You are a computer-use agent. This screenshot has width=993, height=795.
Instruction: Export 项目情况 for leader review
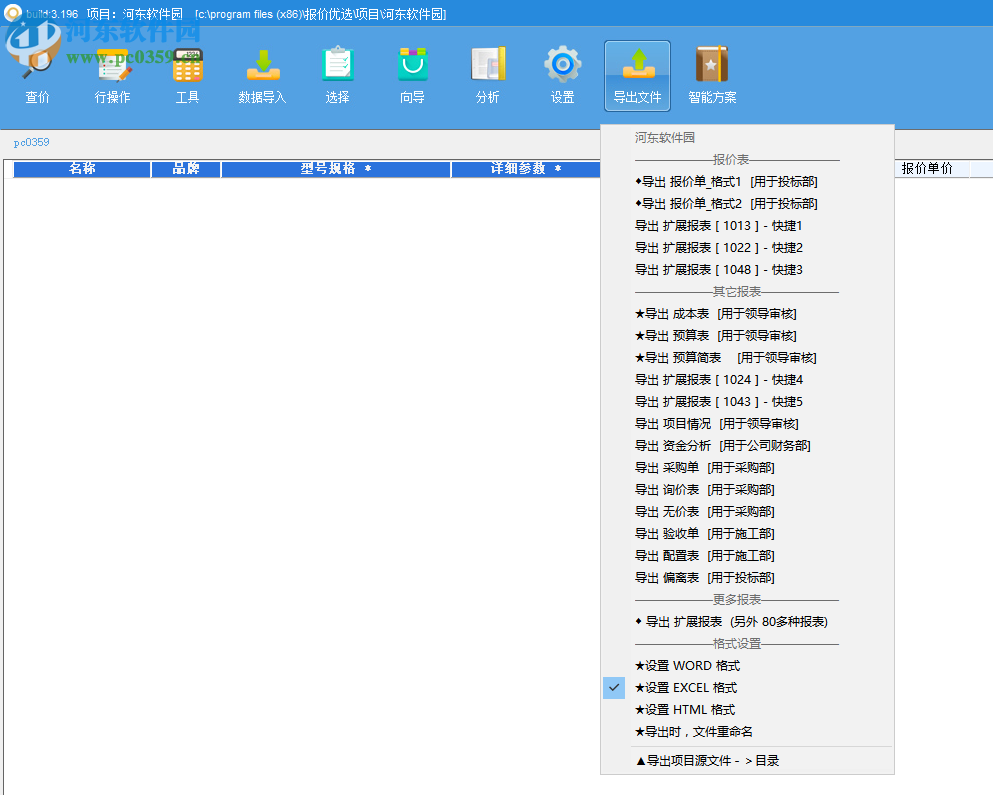pos(717,424)
